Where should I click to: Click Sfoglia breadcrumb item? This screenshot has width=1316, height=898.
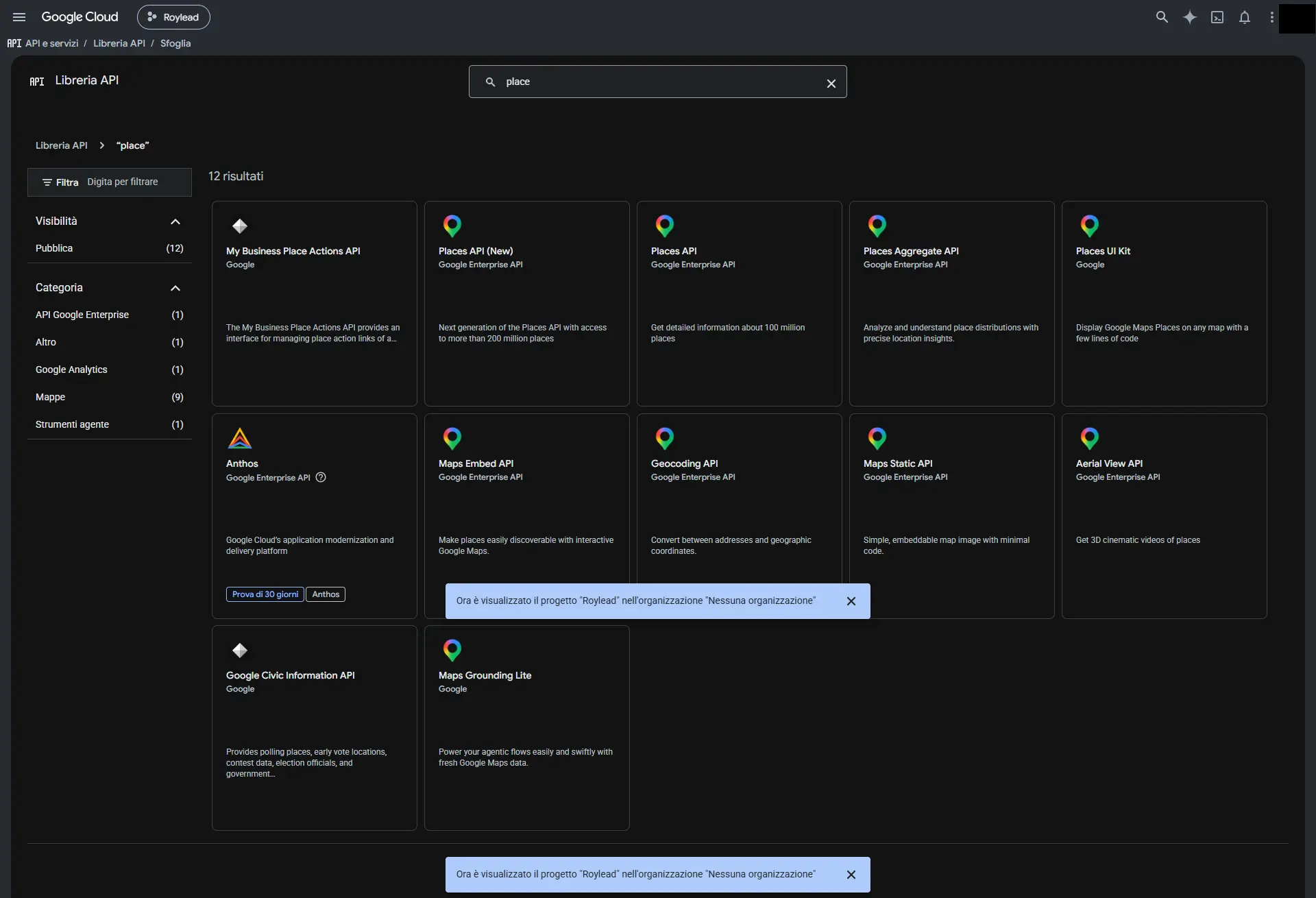(x=175, y=43)
